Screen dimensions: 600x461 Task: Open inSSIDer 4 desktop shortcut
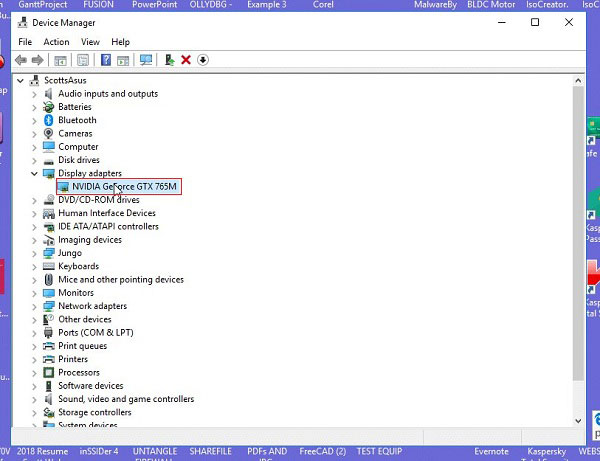coord(99,451)
